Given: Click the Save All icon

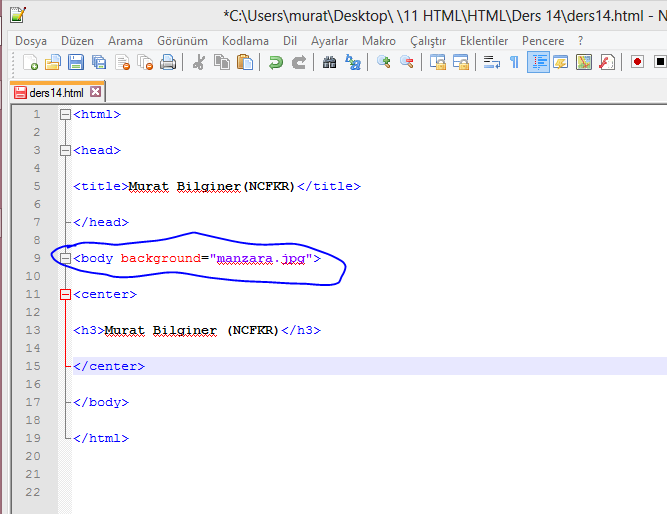Looking at the screenshot, I should pos(99,62).
